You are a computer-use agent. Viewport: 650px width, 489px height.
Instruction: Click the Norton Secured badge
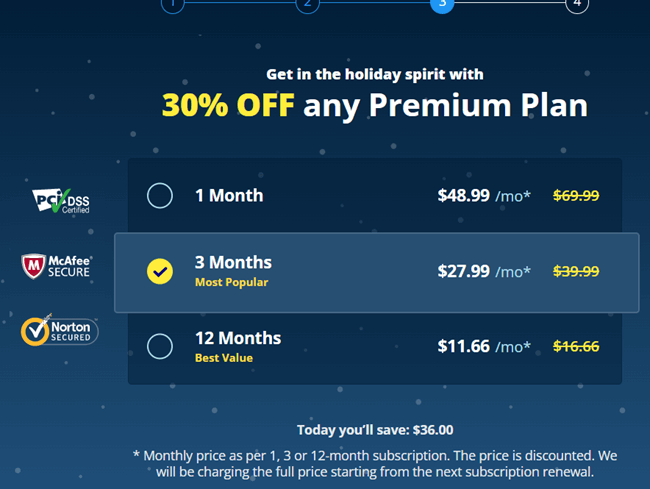click(x=58, y=332)
